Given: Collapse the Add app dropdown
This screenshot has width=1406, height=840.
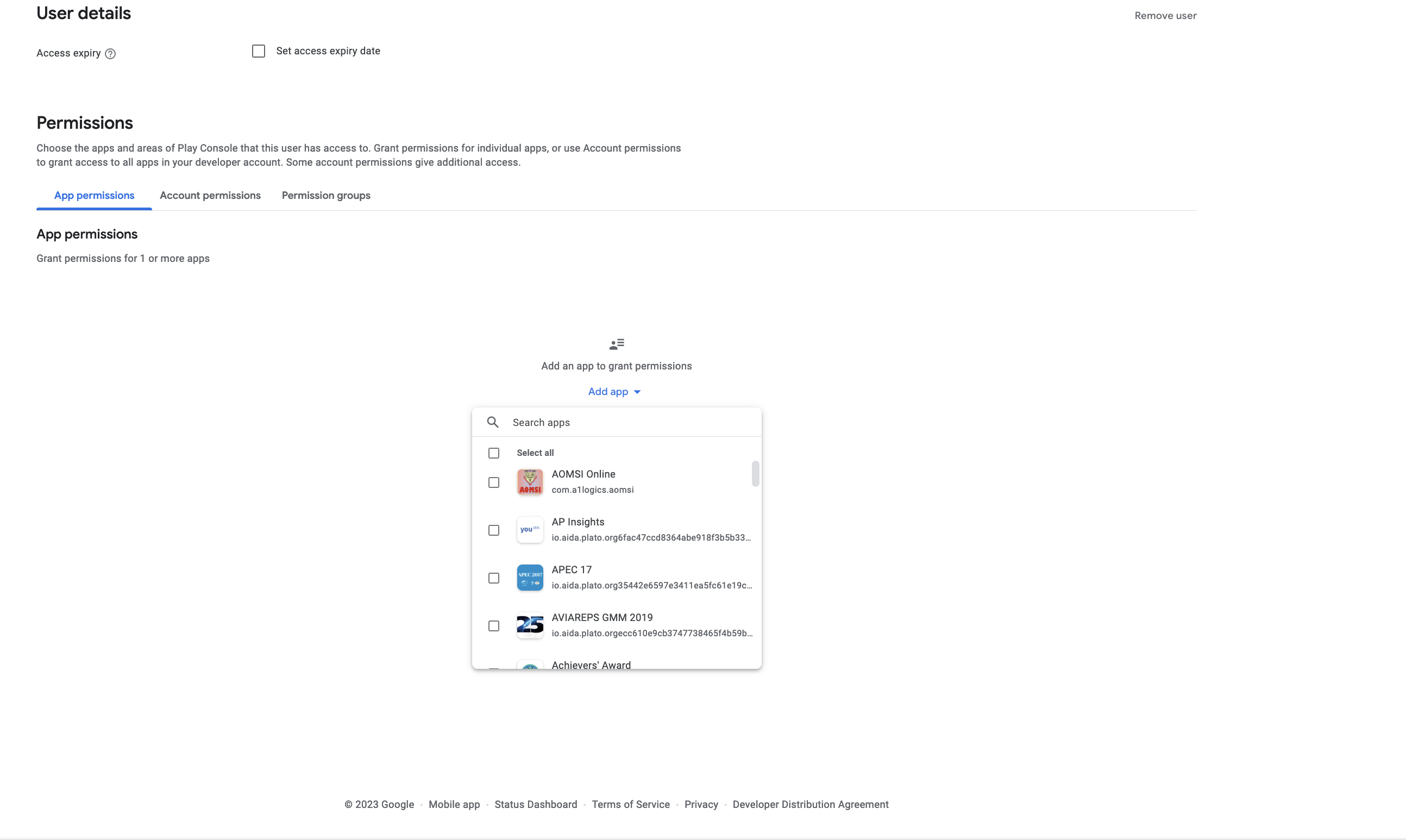Looking at the screenshot, I should tap(608, 392).
